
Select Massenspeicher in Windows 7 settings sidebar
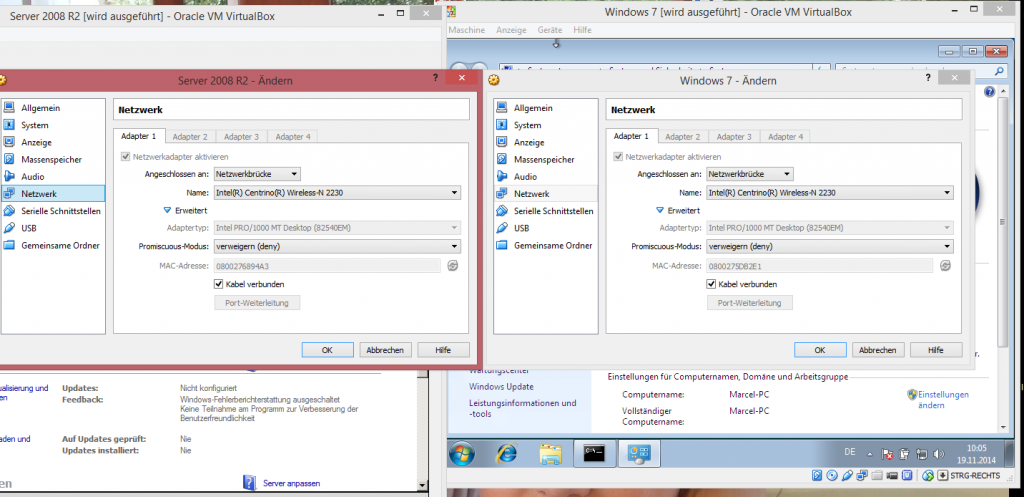click(544, 159)
